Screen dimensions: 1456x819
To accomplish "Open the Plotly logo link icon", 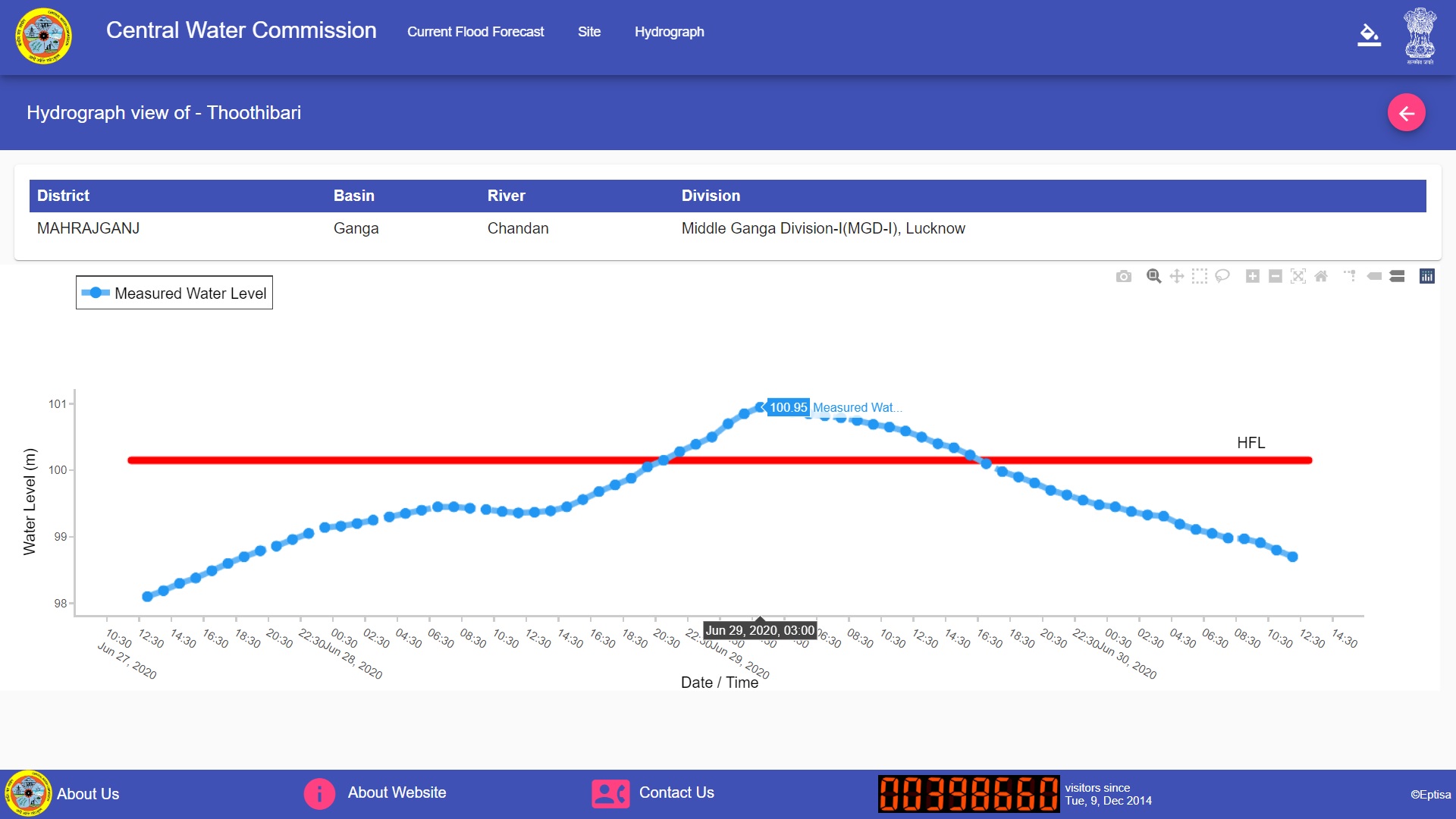I will [1426, 276].
